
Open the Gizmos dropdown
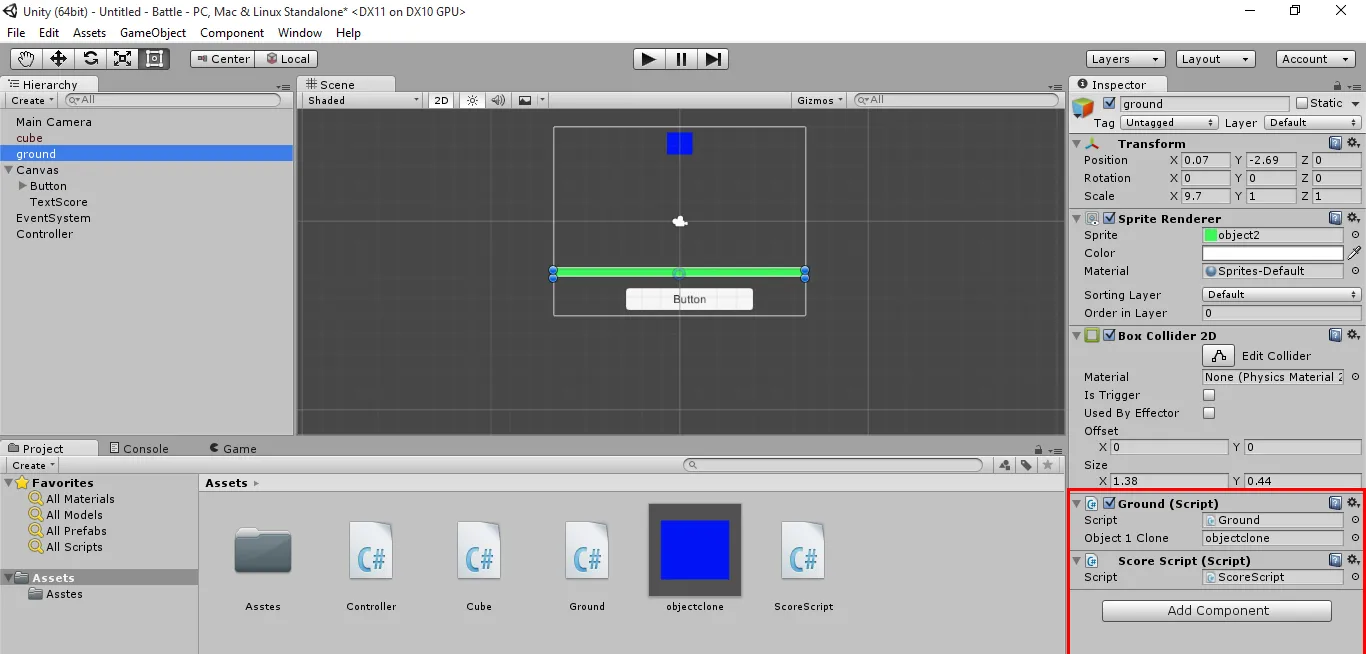[x=820, y=100]
